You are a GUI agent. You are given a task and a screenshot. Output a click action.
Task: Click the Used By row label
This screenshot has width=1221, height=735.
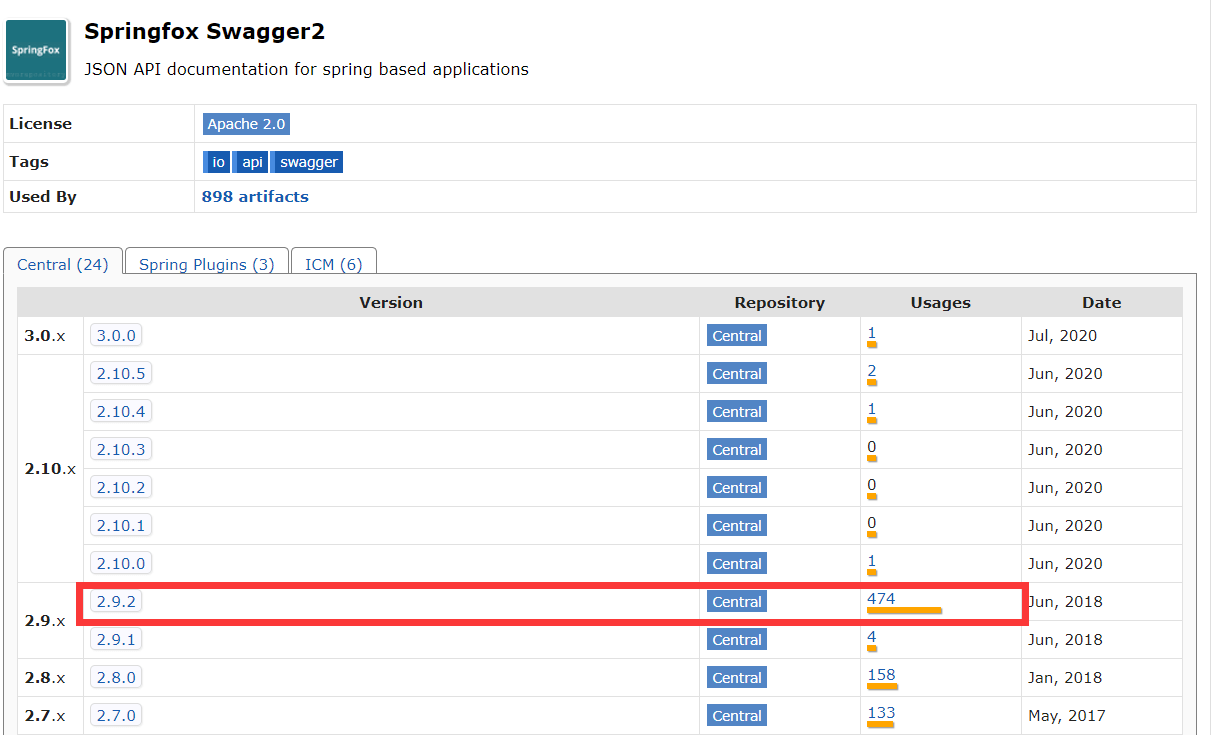pos(43,197)
